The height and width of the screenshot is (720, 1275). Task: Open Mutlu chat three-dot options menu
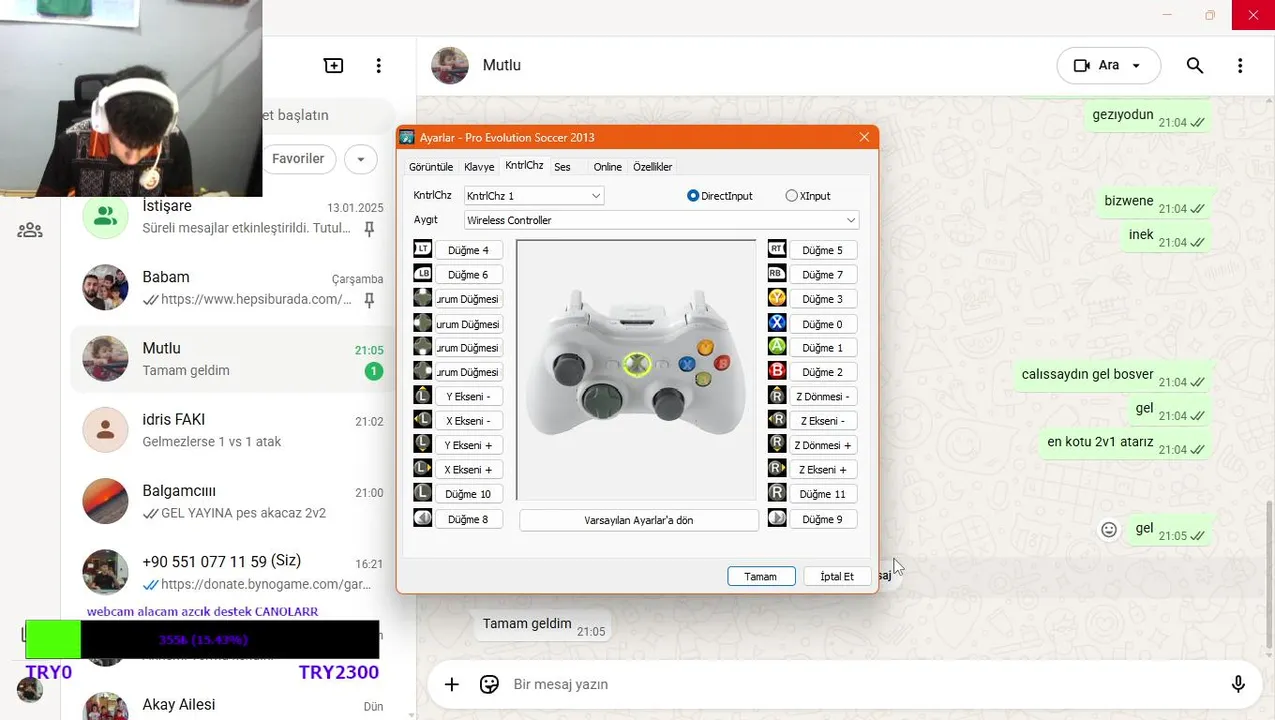click(x=1240, y=65)
